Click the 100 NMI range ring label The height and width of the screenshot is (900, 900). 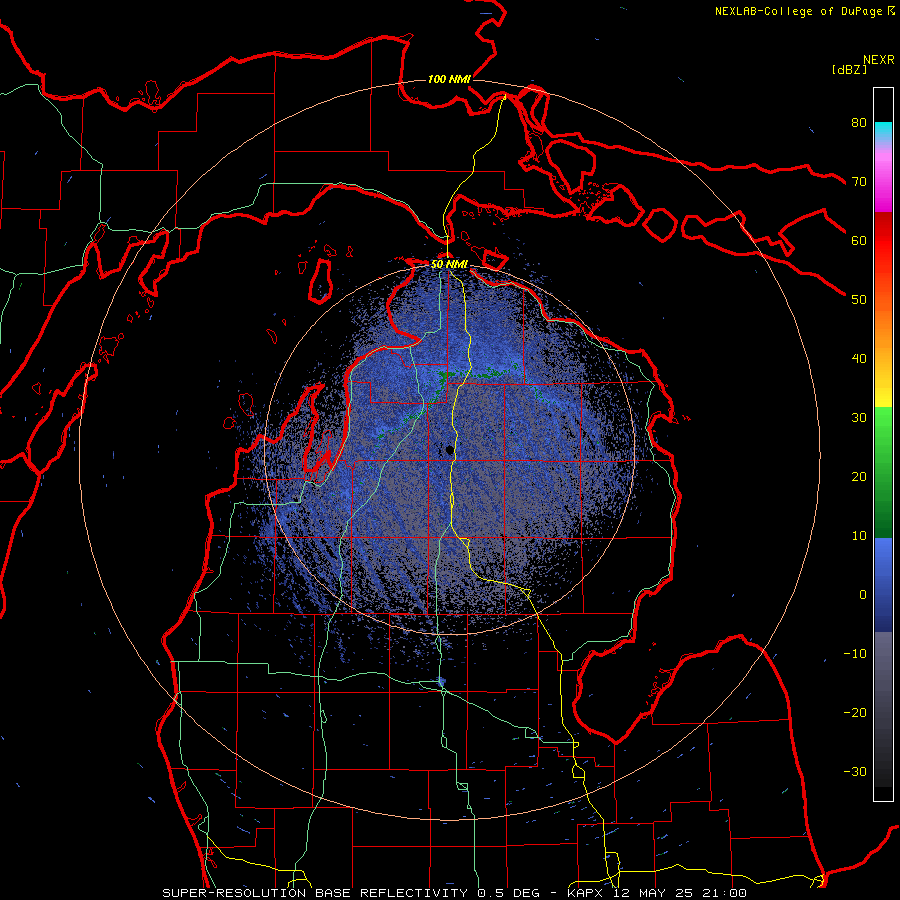[449, 79]
